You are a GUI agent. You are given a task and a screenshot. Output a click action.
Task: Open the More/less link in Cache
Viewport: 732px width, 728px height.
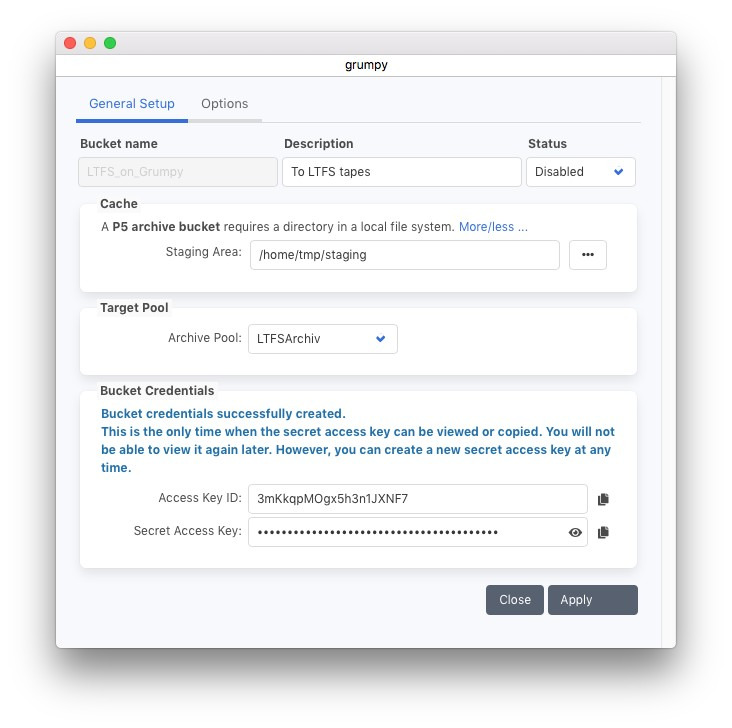pos(492,227)
